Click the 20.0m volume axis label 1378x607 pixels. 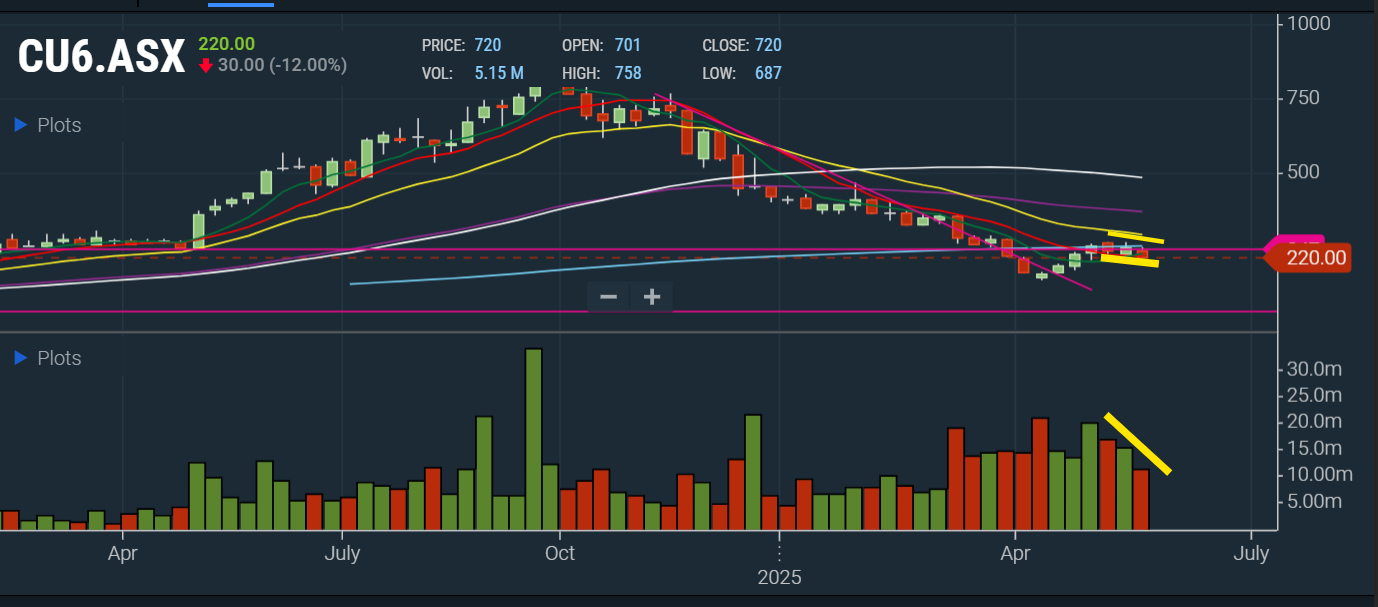1315,421
